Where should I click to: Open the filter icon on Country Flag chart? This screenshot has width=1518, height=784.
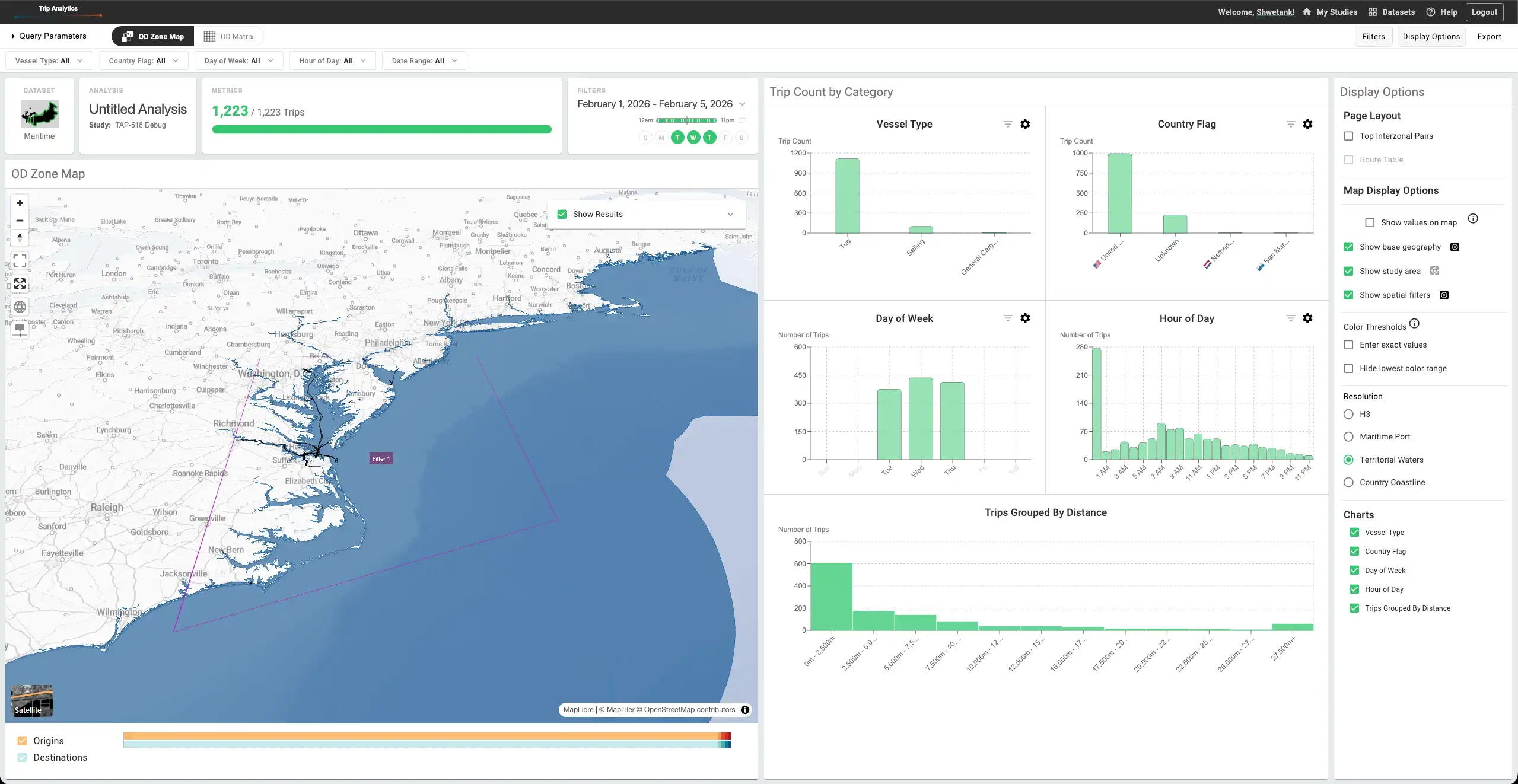point(1291,124)
